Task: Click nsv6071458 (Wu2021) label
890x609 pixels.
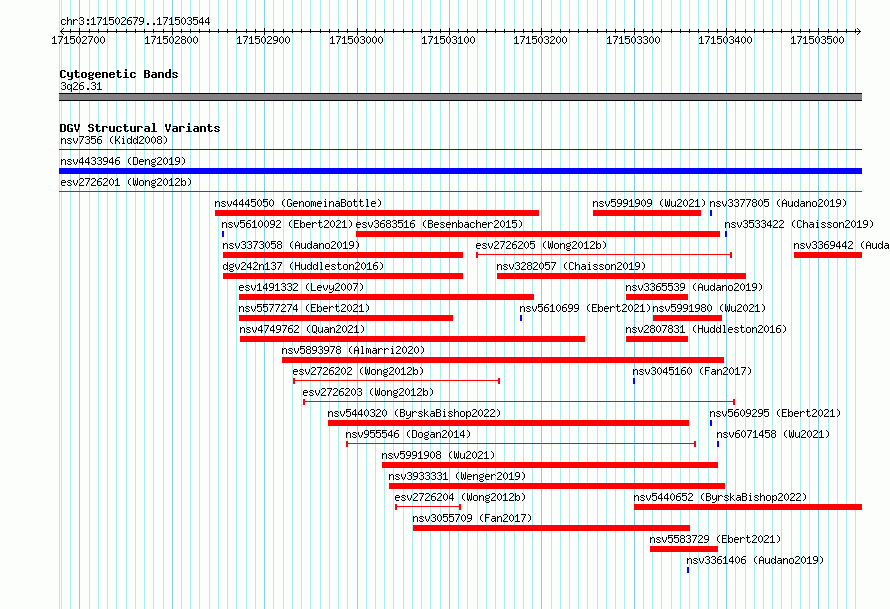Action: (773, 434)
